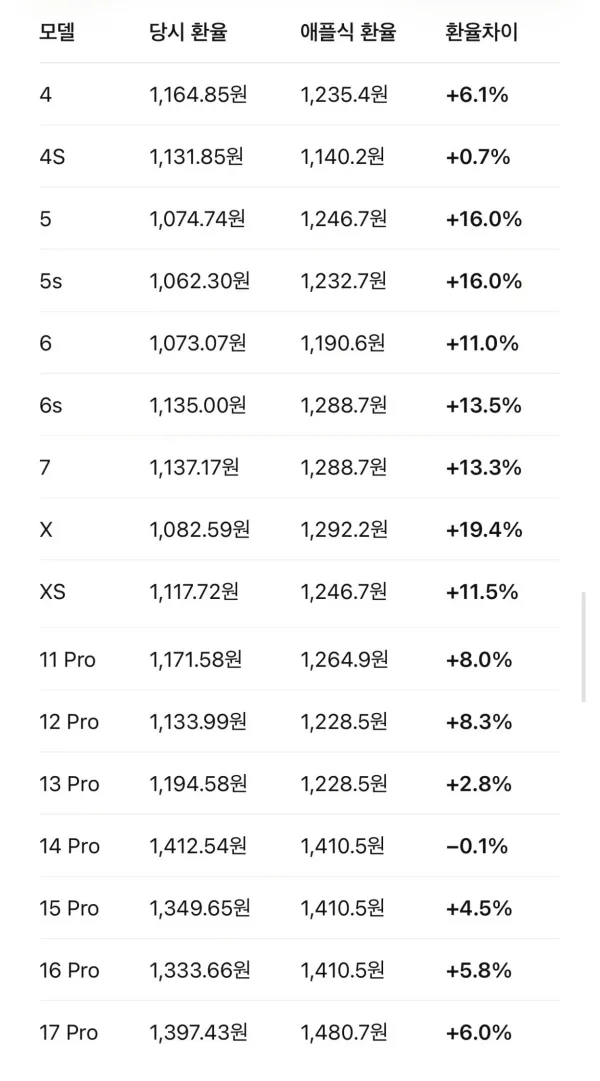Click the 1,333.66원 rate for 16 Pro
This screenshot has width=600, height=1081.
[x=199, y=970]
